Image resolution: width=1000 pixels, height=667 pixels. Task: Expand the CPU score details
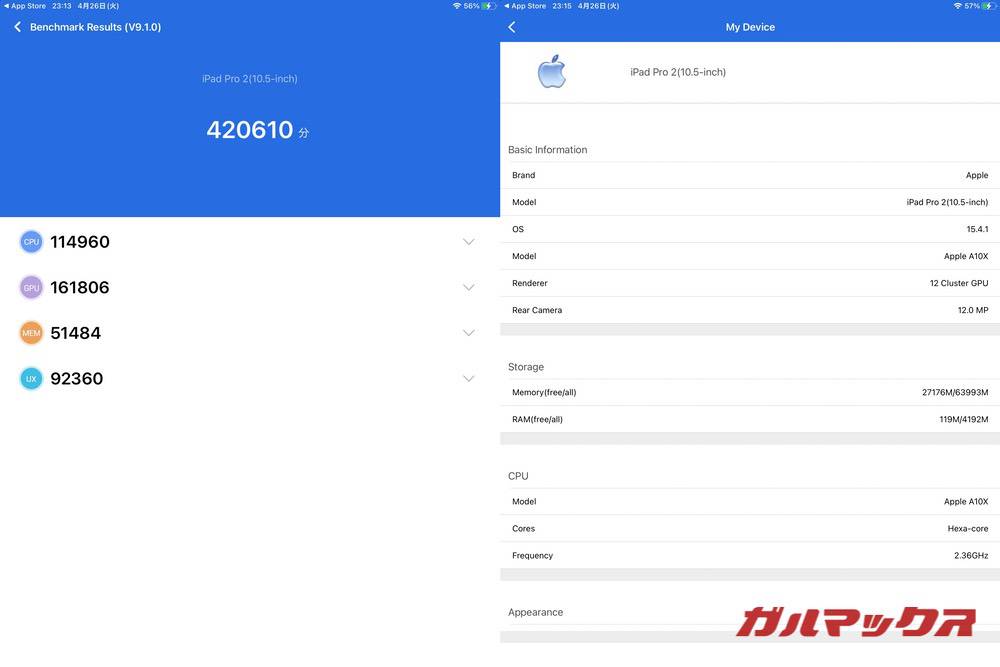pos(468,241)
